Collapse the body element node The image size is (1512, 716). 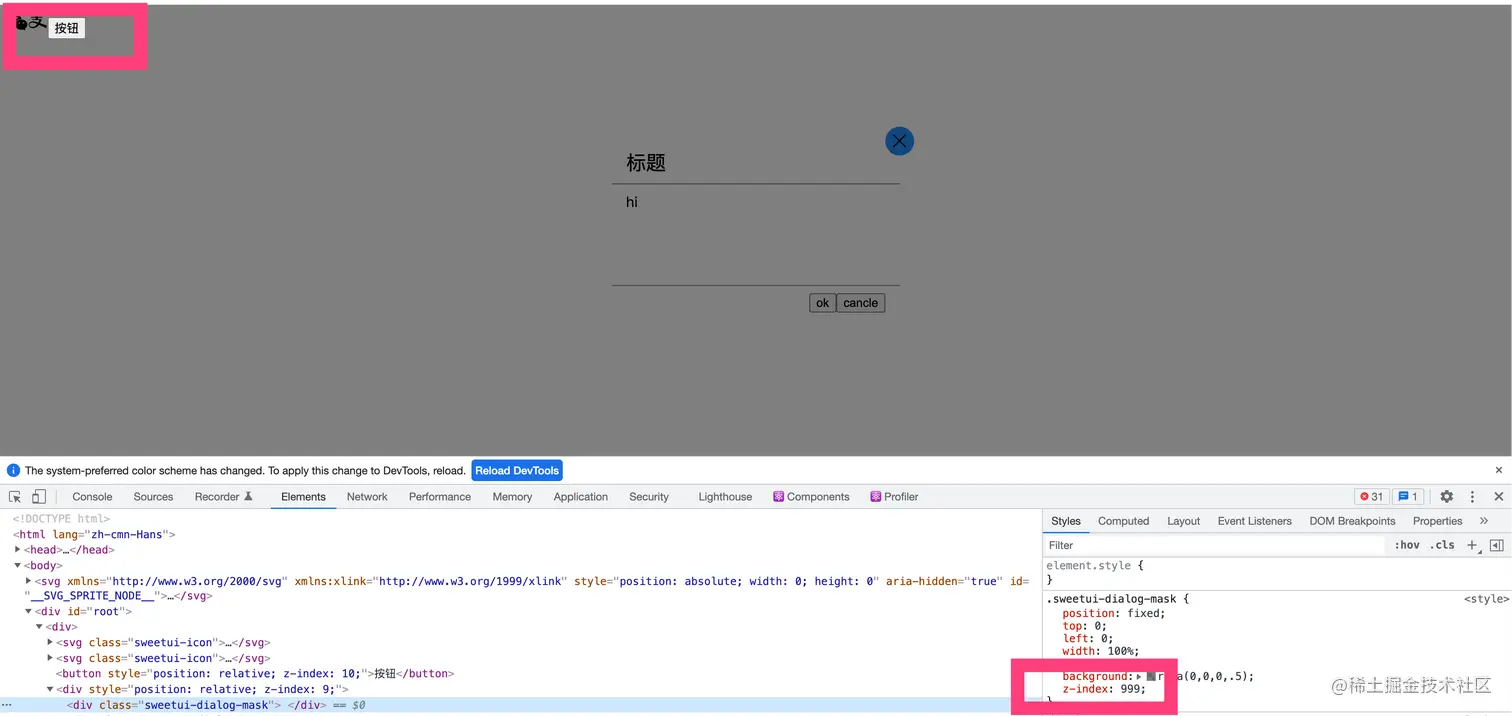pyautogui.click(x=18, y=565)
